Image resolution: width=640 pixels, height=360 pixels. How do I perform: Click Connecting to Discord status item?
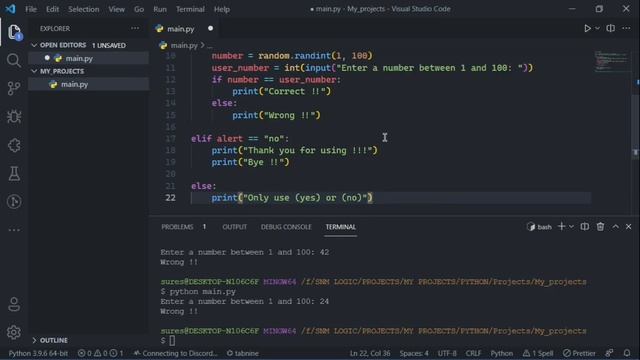click(x=176, y=353)
